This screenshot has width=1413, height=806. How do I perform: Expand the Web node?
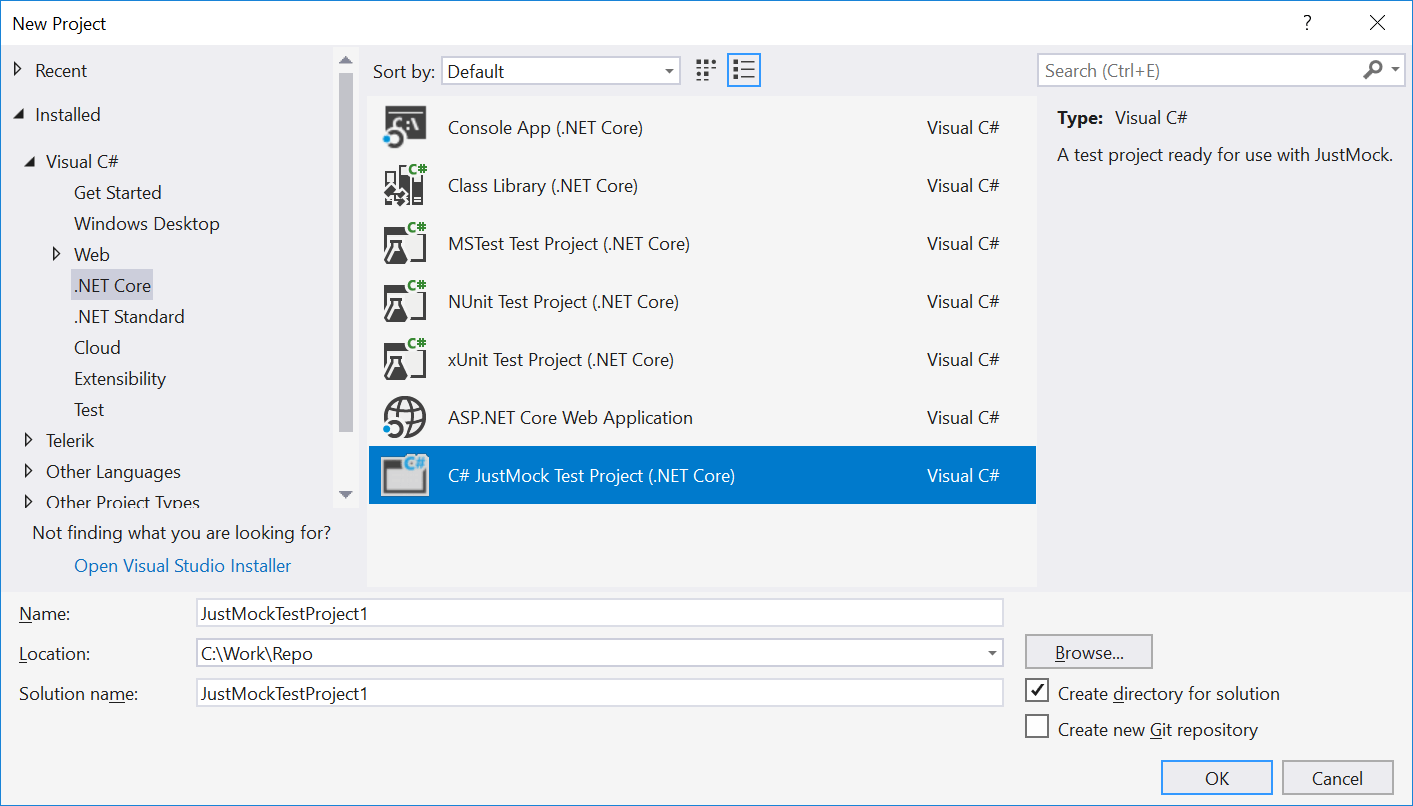[x=57, y=254]
